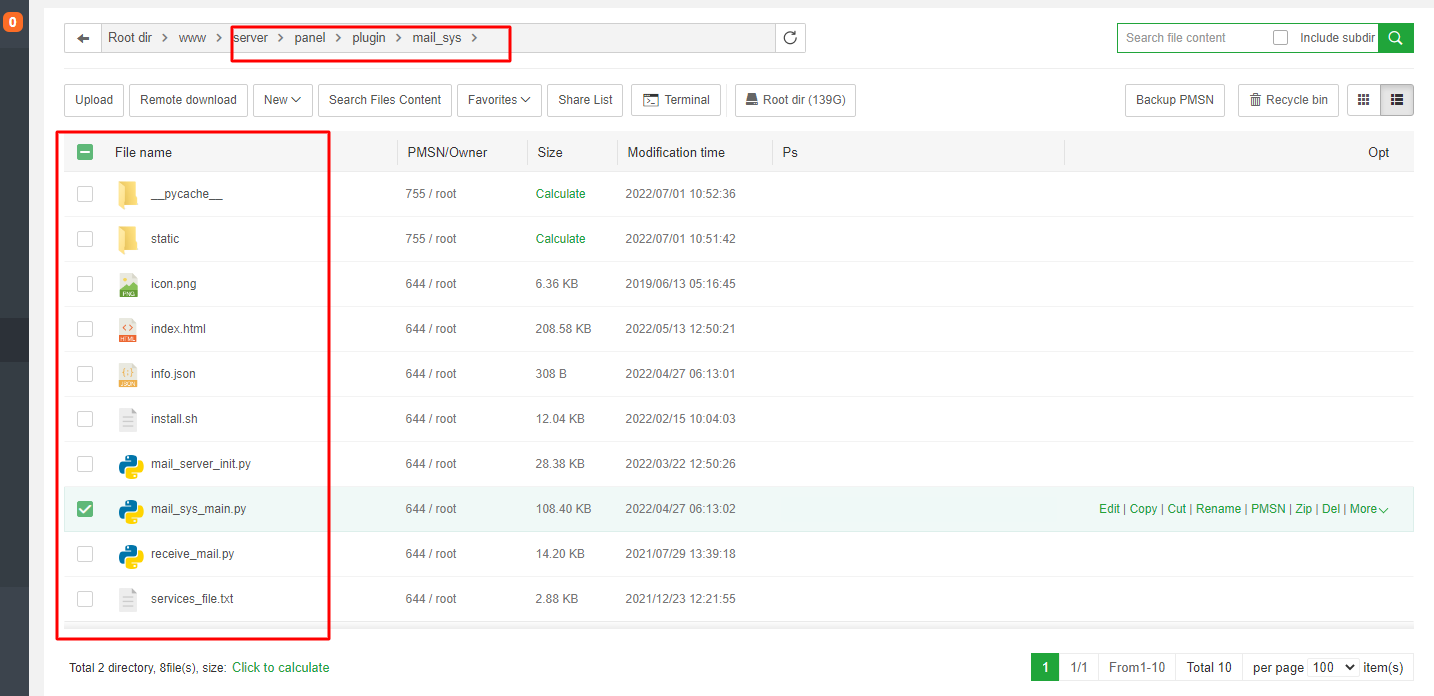Tick the checkbox for index.html
Screen dimensions: 1434x696
(85, 329)
